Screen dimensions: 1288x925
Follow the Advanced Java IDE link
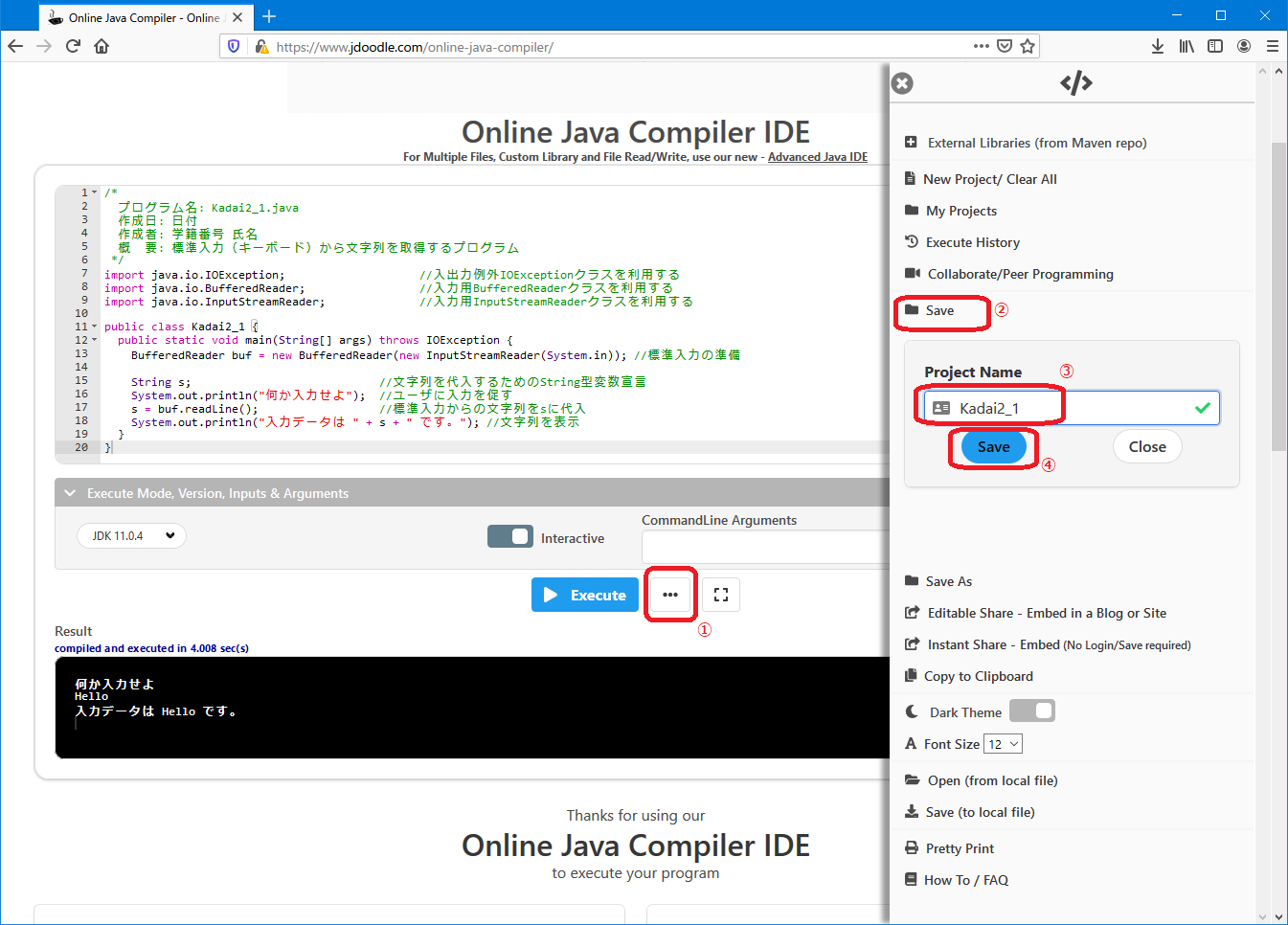(x=818, y=157)
